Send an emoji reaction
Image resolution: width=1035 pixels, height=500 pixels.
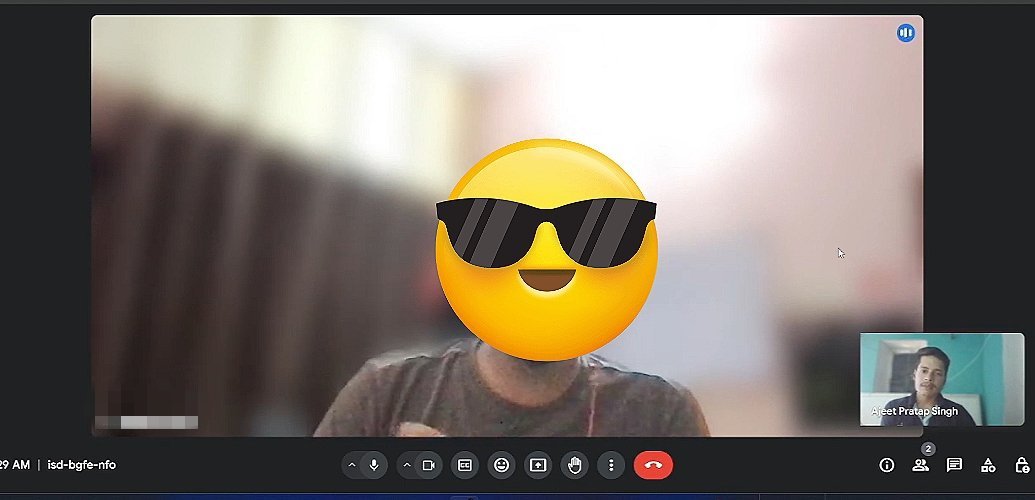[x=502, y=466]
